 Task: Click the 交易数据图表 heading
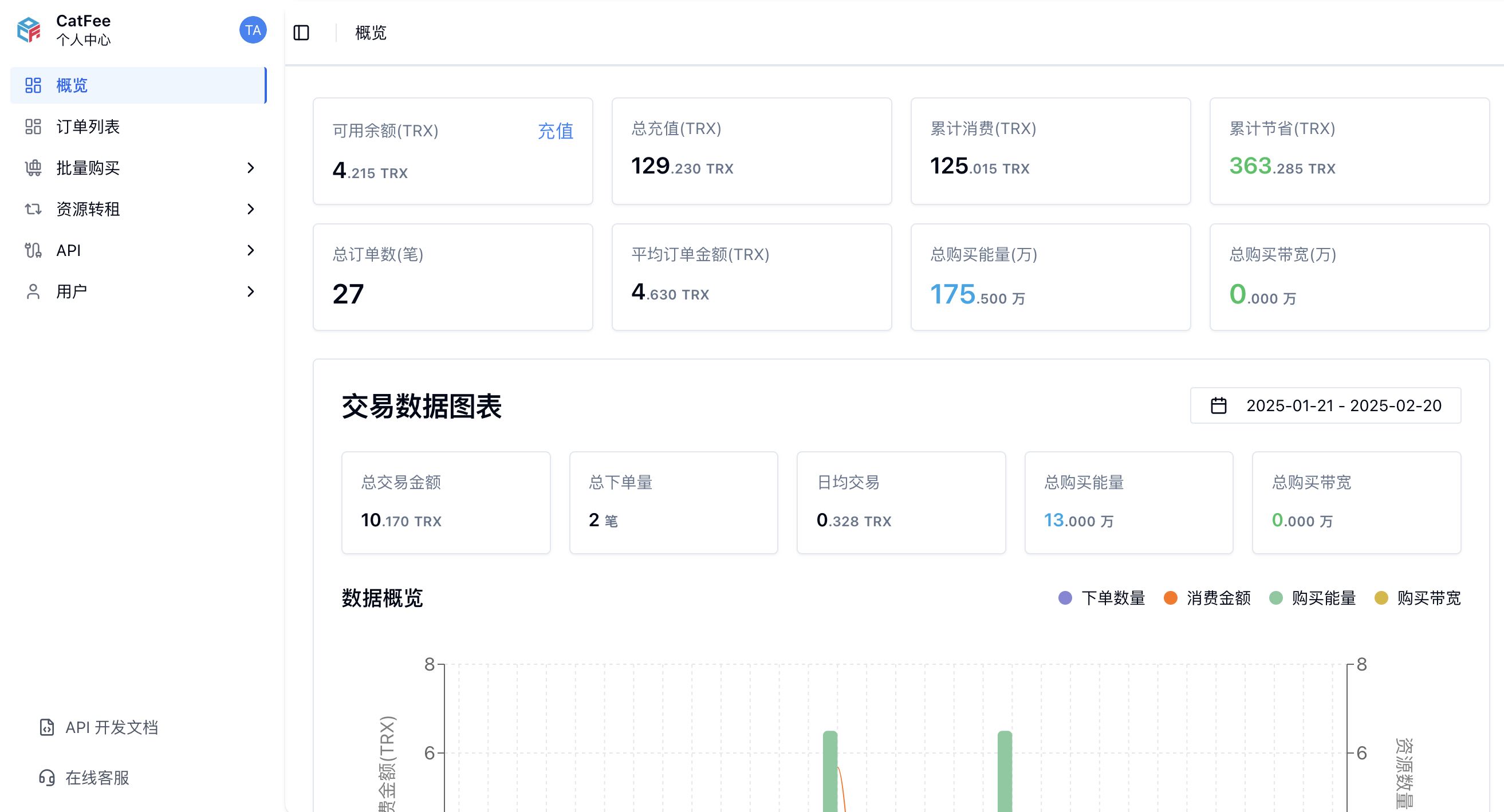pos(422,407)
